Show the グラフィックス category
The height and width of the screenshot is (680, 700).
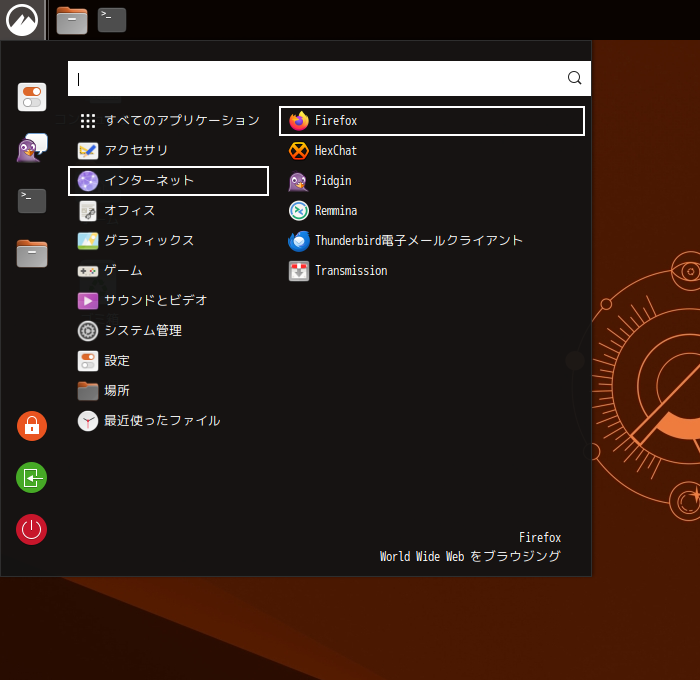pyautogui.click(x=168, y=240)
